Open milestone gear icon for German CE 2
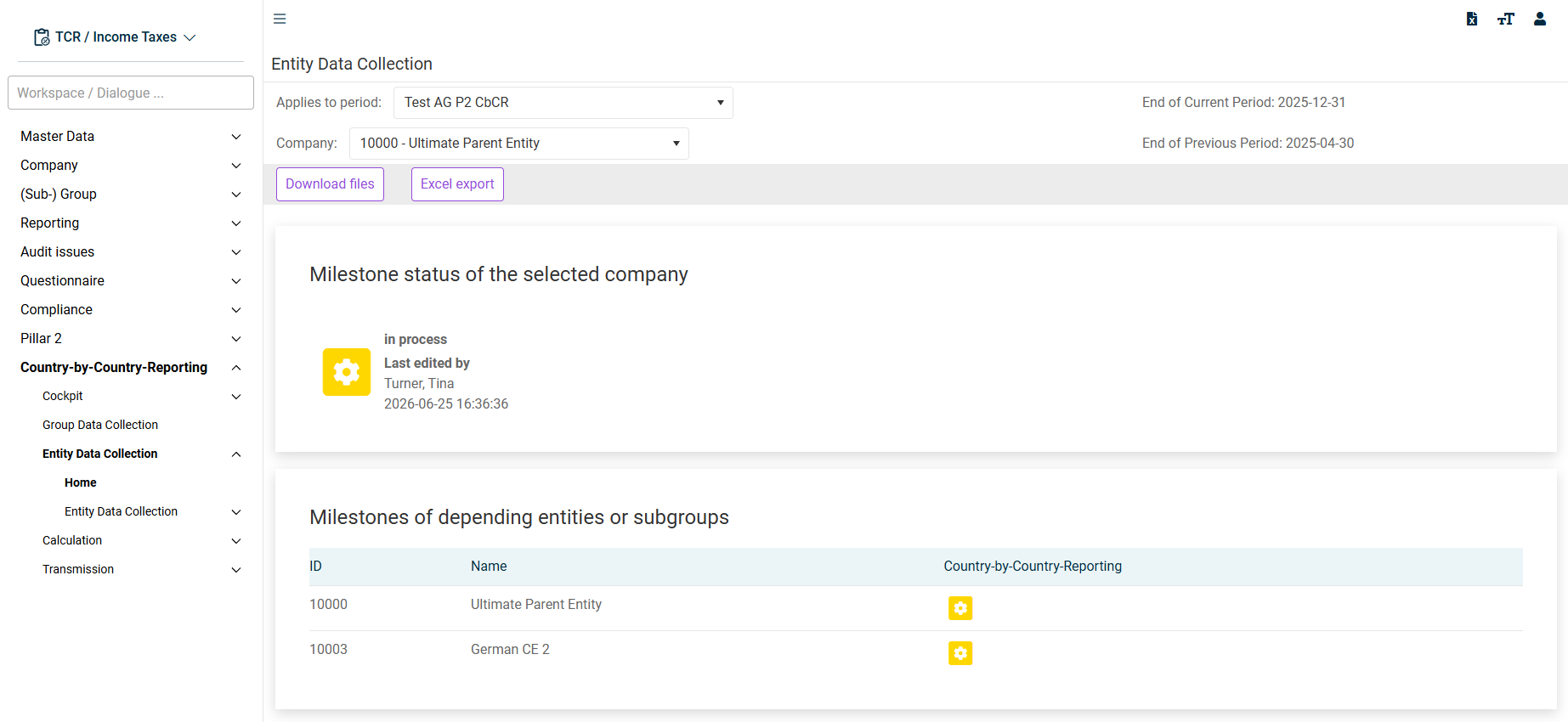The image size is (1568, 722). (960, 653)
